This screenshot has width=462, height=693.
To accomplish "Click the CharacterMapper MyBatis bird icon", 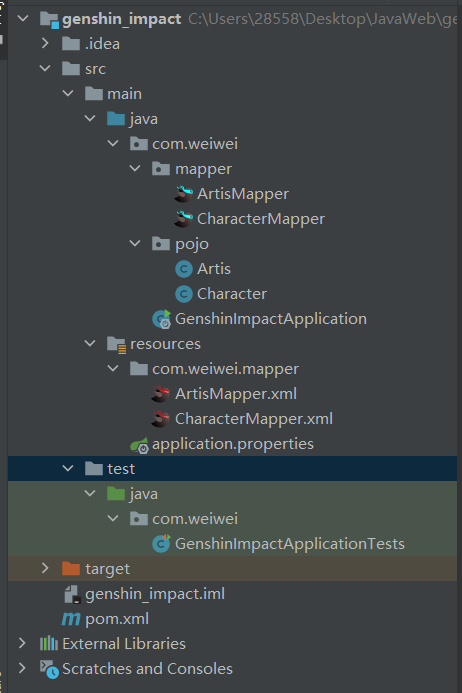I will click(x=183, y=219).
